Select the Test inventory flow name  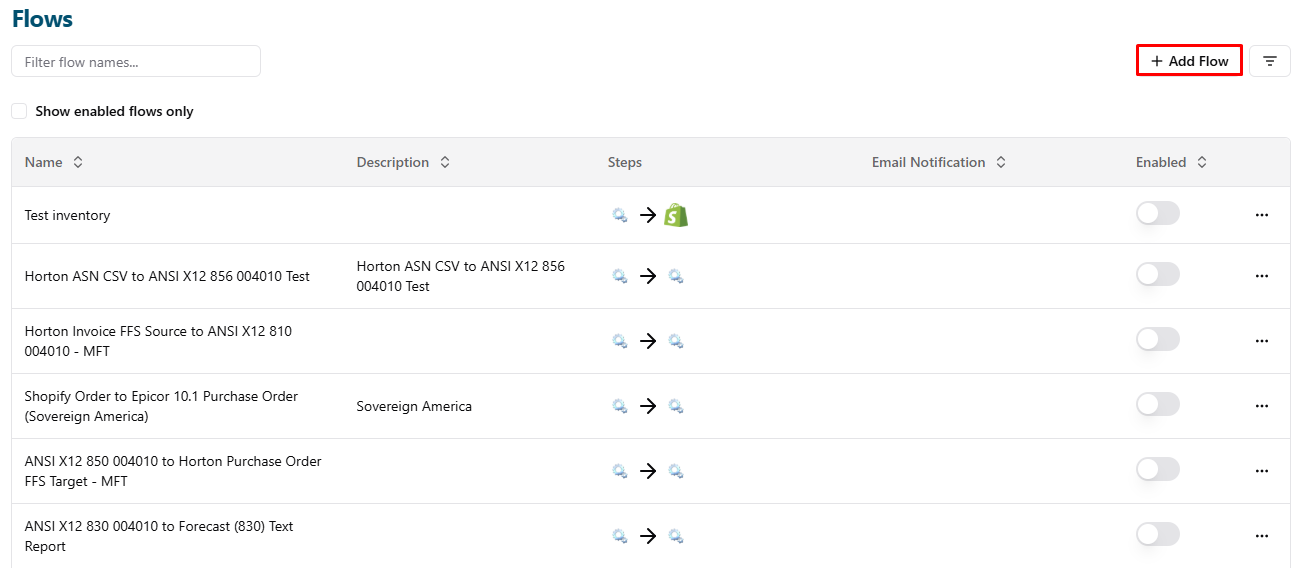click(67, 215)
